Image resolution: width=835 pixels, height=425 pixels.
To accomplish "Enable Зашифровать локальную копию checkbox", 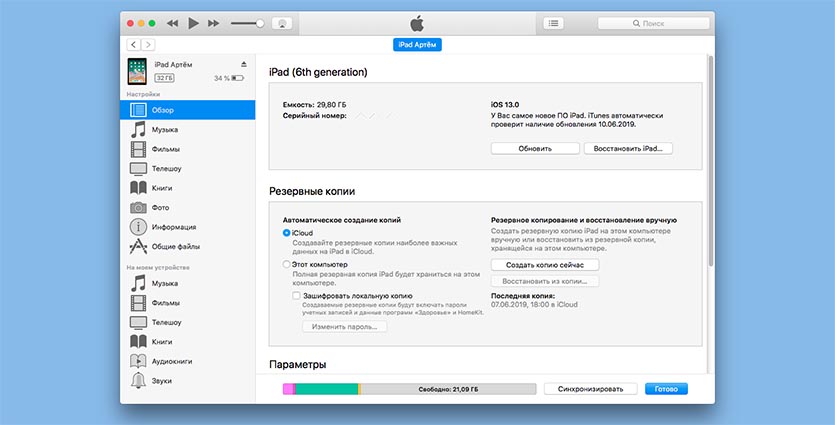I will click(x=296, y=296).
